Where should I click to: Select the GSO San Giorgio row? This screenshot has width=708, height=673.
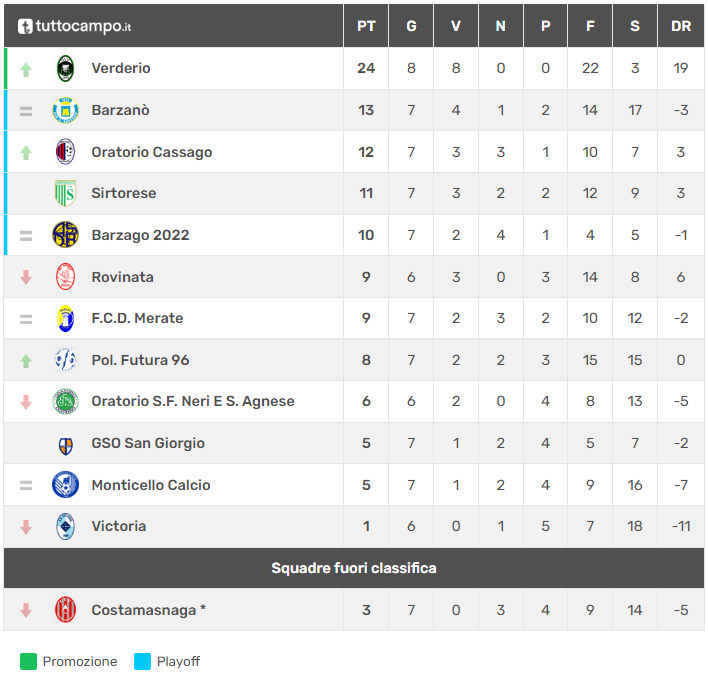pos(148,443)
